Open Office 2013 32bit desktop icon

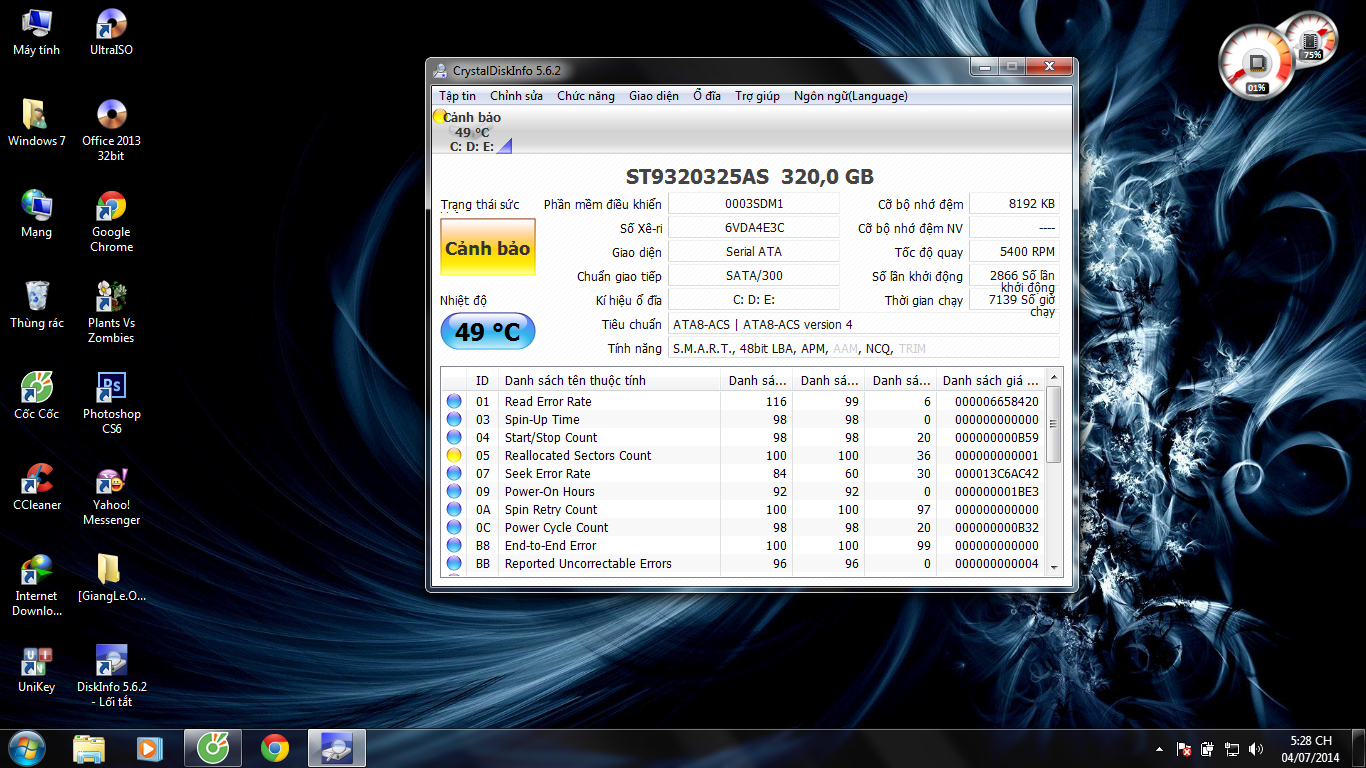click(x=111, y=131)
